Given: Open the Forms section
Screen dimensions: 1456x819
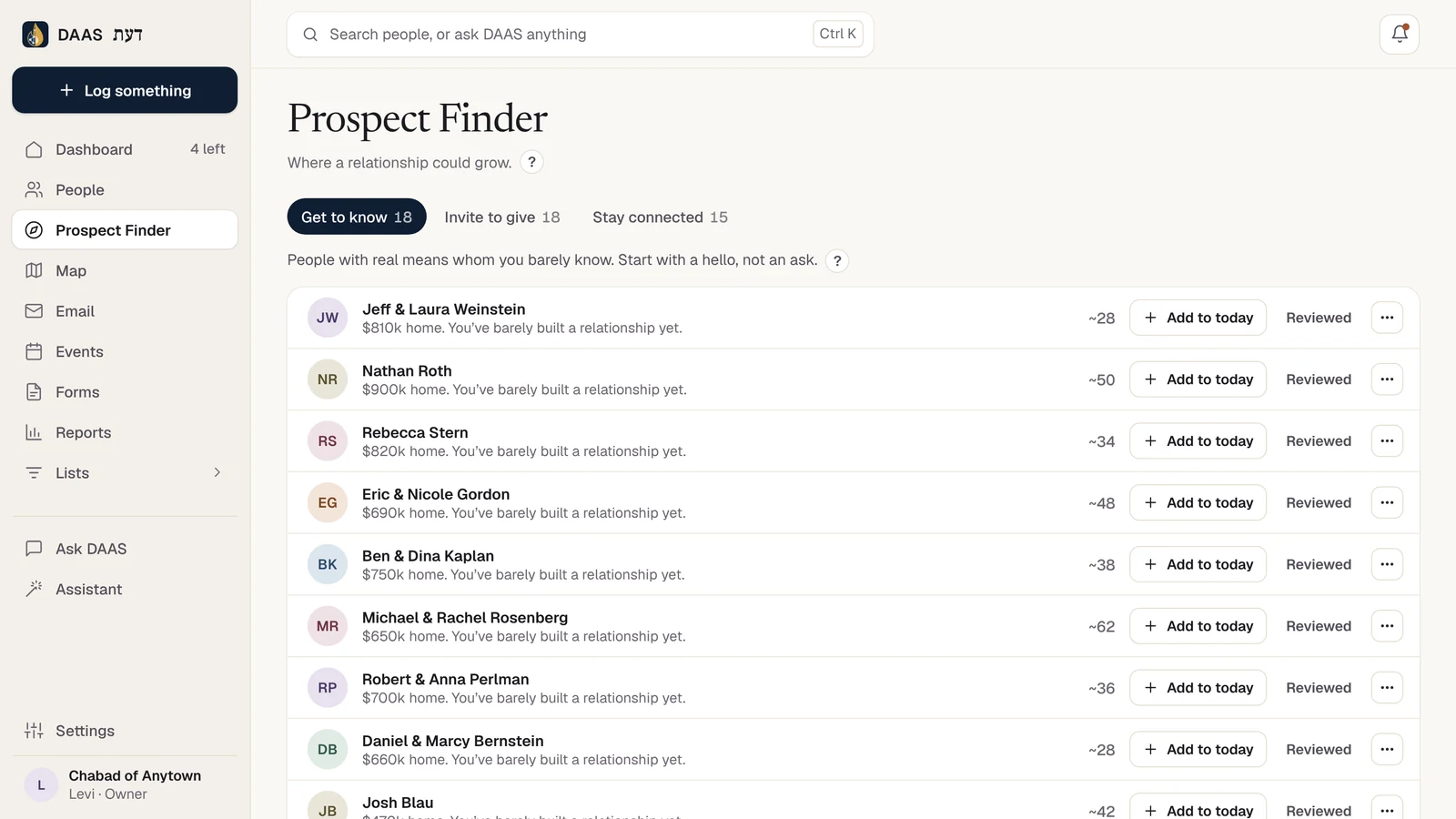Looking at the screenshot, I should click(125, 392).
